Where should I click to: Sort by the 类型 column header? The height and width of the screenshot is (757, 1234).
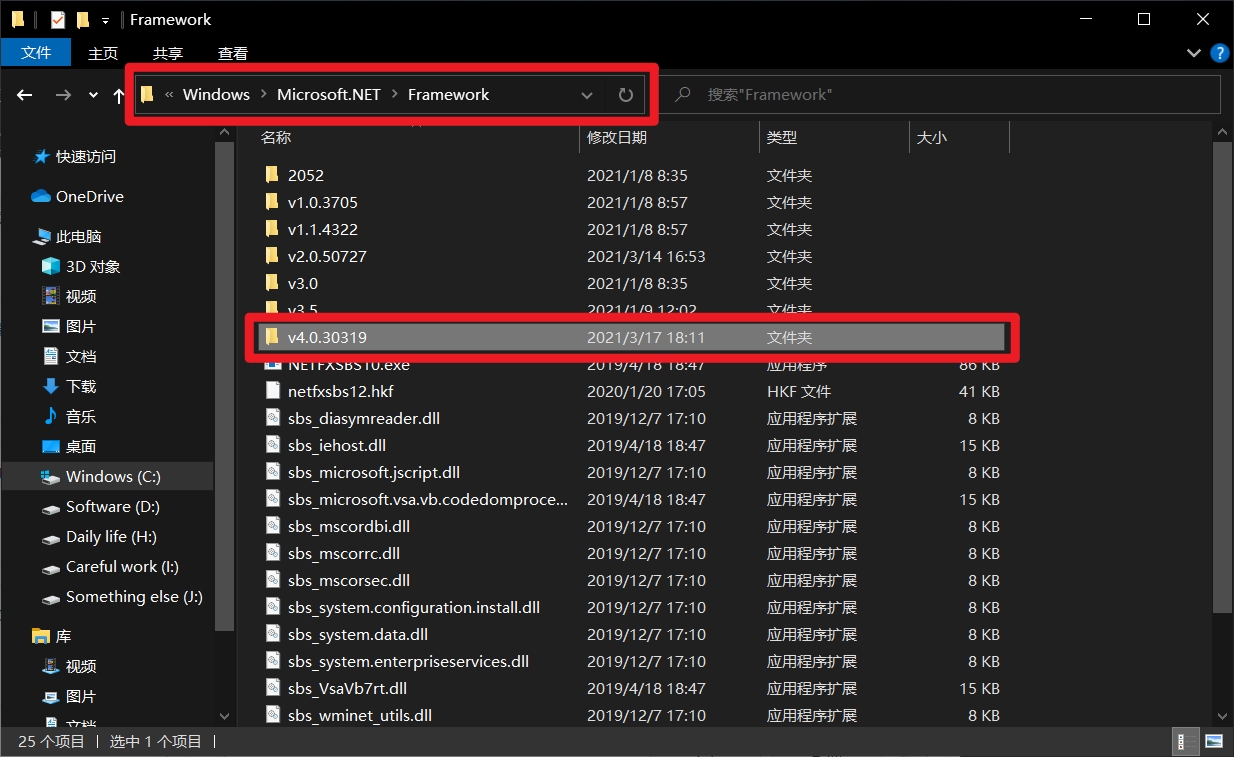click(782, 137)
